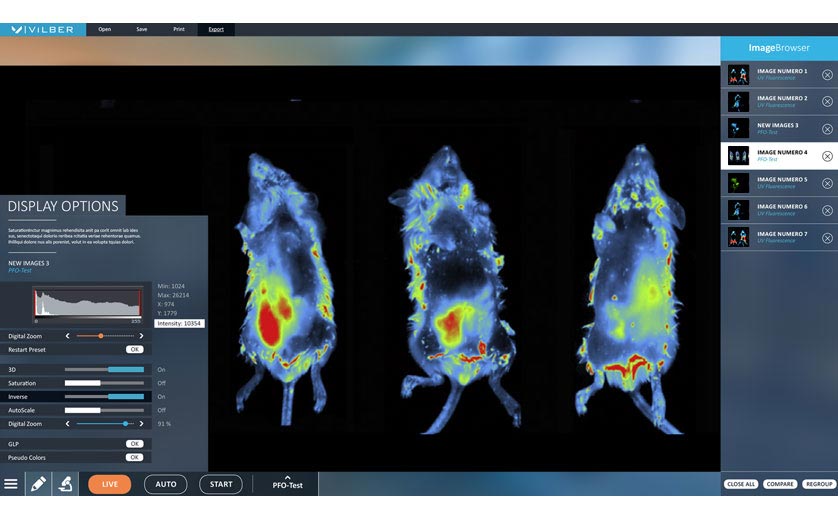Click the Vilber logo
The width and height of the screenshot is (838, 506).
(x=42, y=29)
